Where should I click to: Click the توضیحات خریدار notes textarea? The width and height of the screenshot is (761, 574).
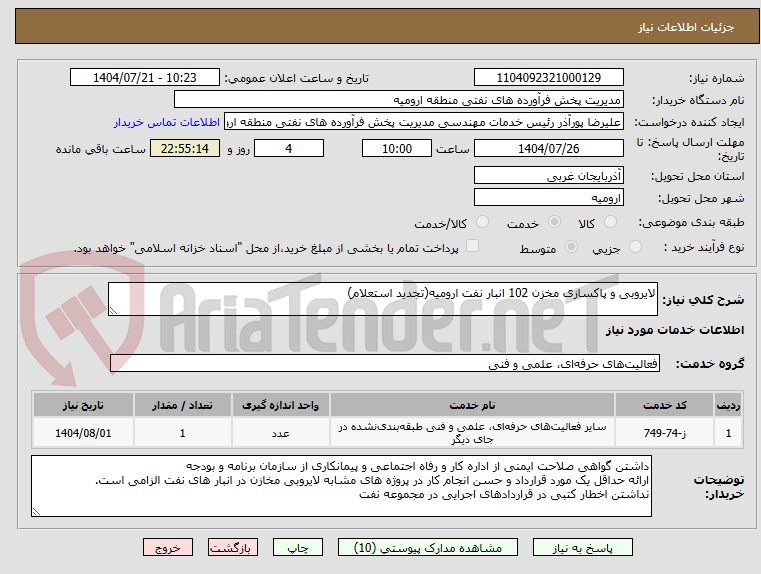[x=341, y=486]
